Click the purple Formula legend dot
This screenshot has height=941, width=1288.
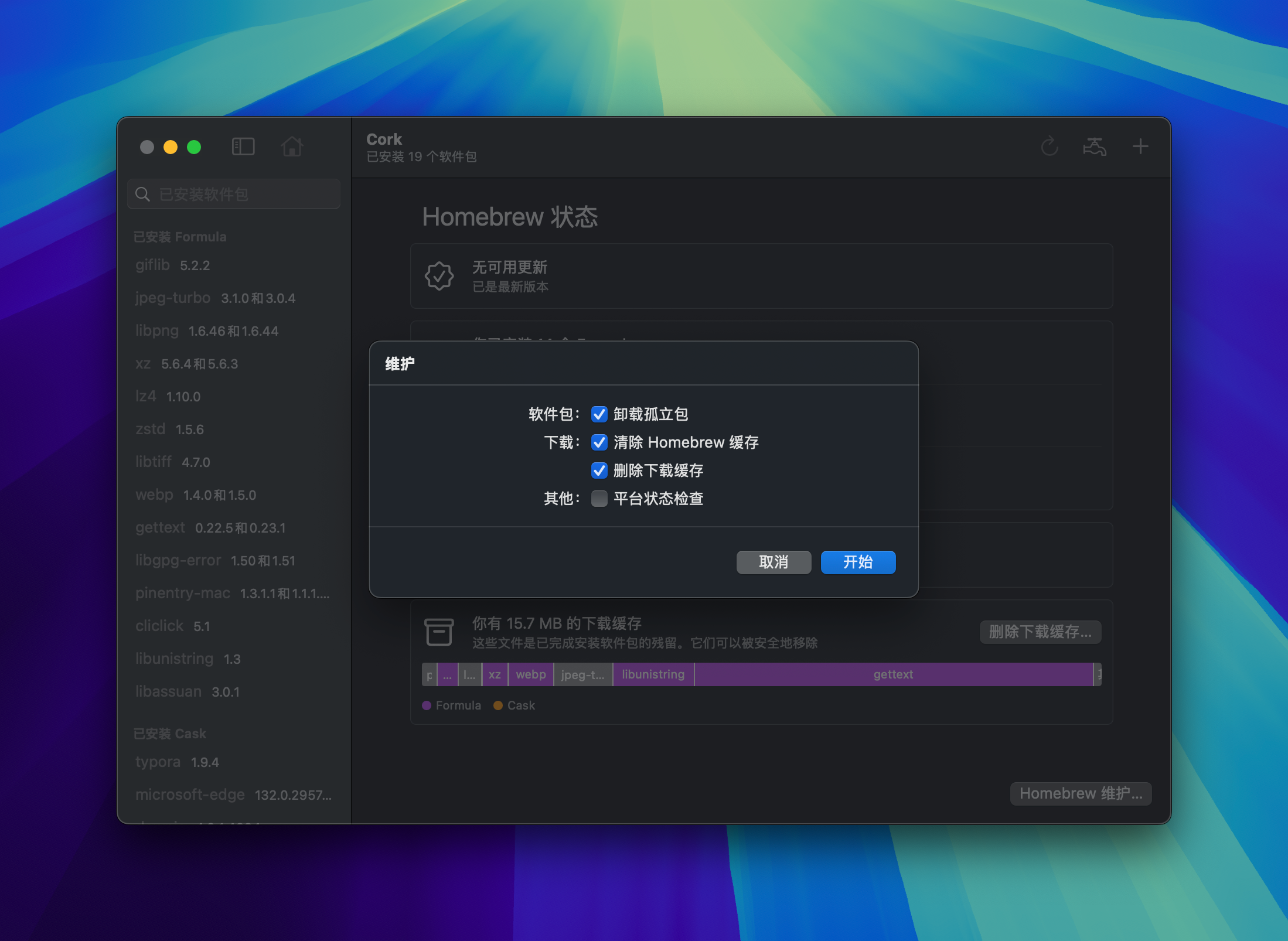427,705
